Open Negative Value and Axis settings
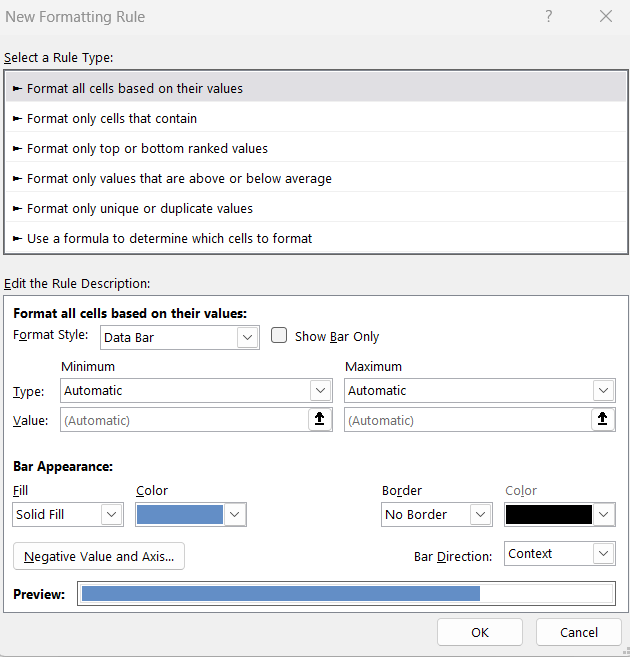This screenshot has width=630, height=657. click(x=99, y=556)
